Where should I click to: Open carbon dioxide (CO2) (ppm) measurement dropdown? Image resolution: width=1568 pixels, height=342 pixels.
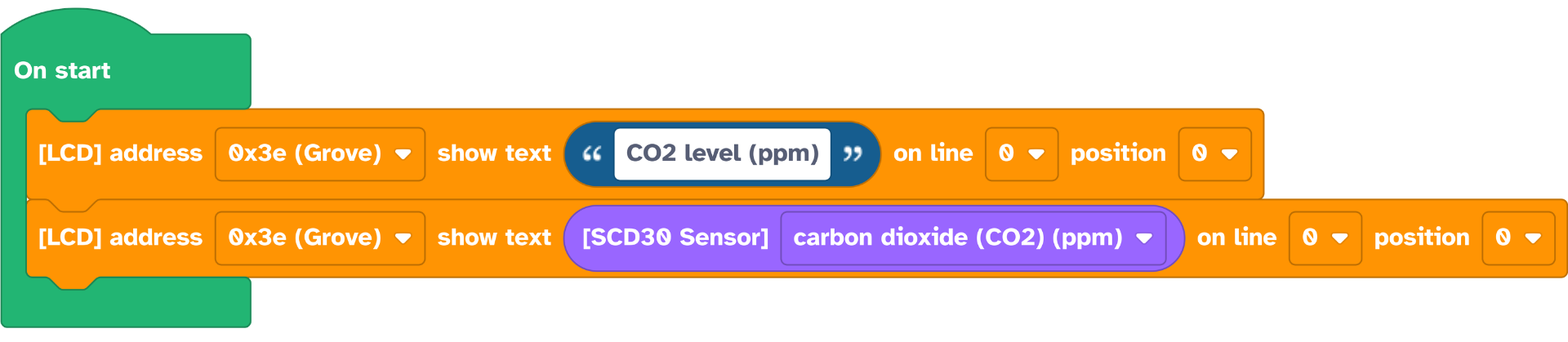(x=972, y=238)
